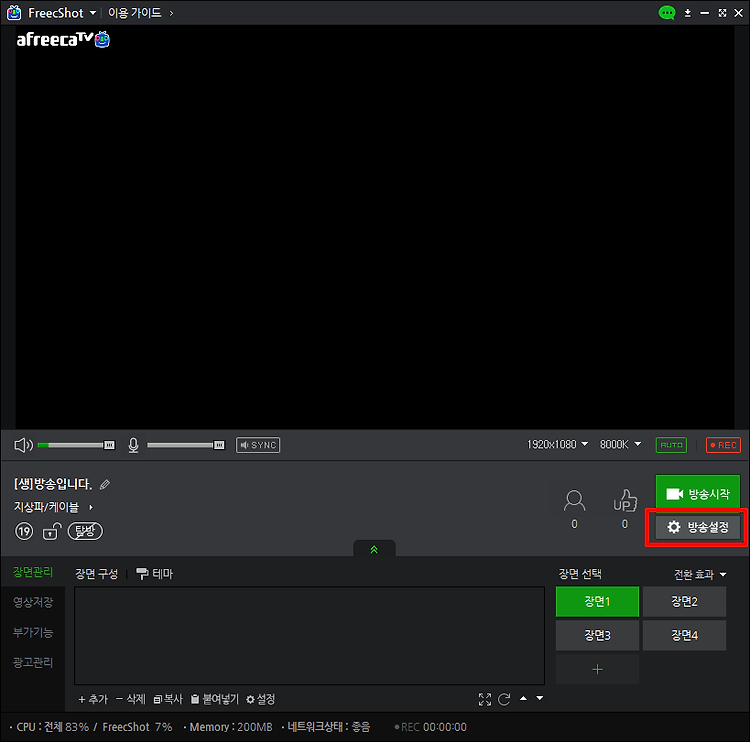Click the 방송시작 start broadcast button

point(697,493)
